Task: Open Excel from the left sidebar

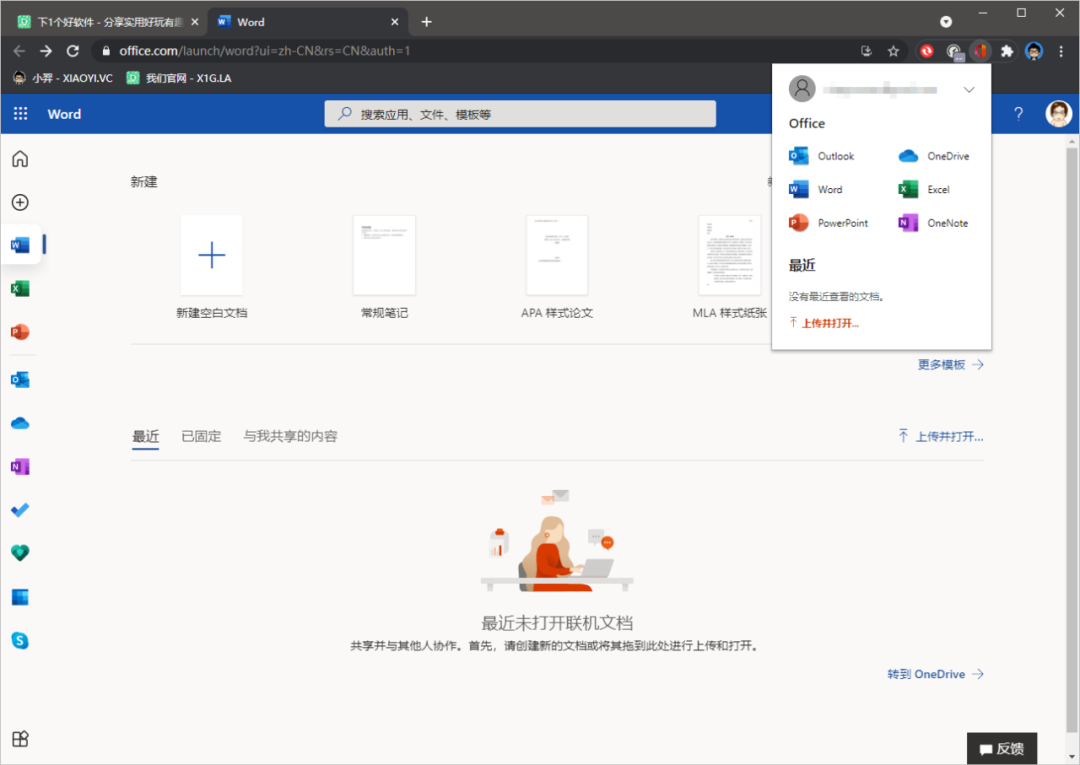Action: tap(20, 289)
